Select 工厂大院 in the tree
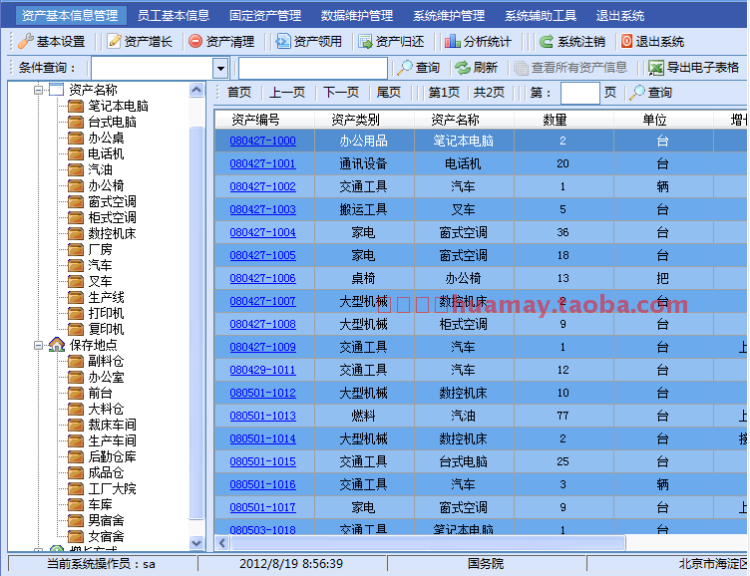The height and width of the screenshot is (576, 750). pos(112,488)
